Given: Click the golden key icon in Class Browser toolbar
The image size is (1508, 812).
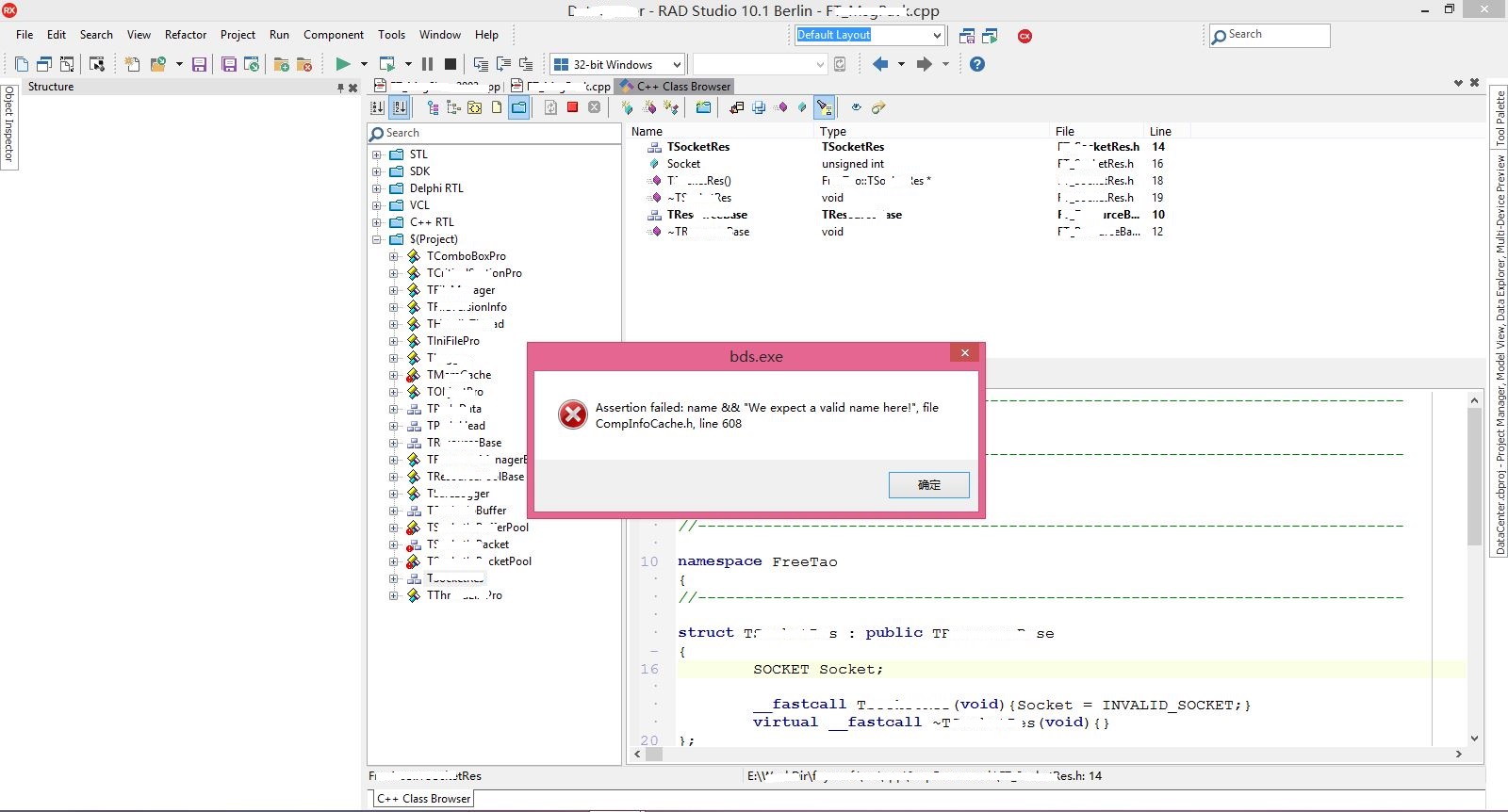Looking at the screenshot, I should (877, 107).
